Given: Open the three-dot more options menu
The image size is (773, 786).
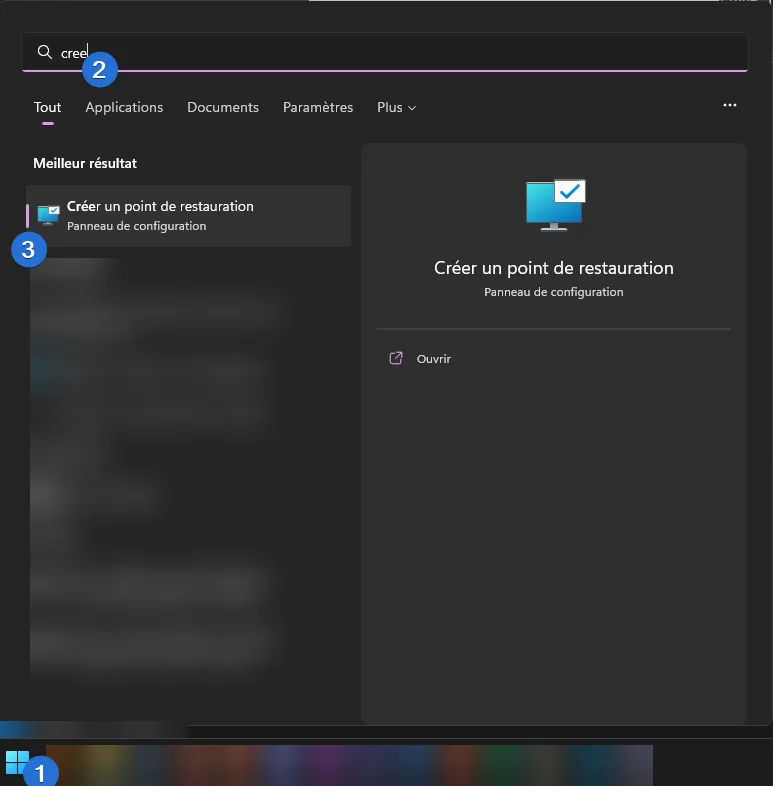Looking at the screenshot, I should [730, 106].
